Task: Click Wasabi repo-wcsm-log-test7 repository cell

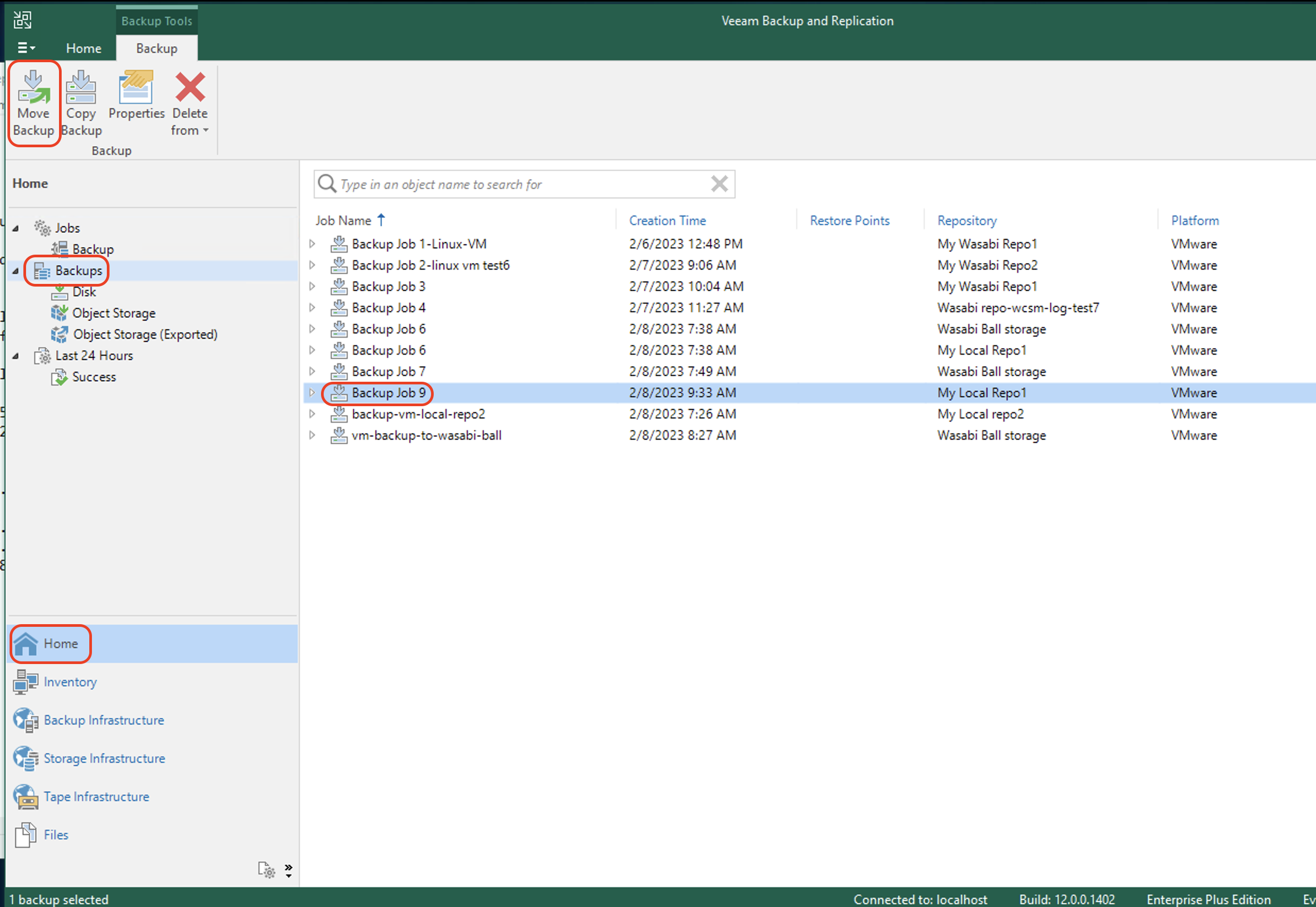Action: pos(1018,307)
